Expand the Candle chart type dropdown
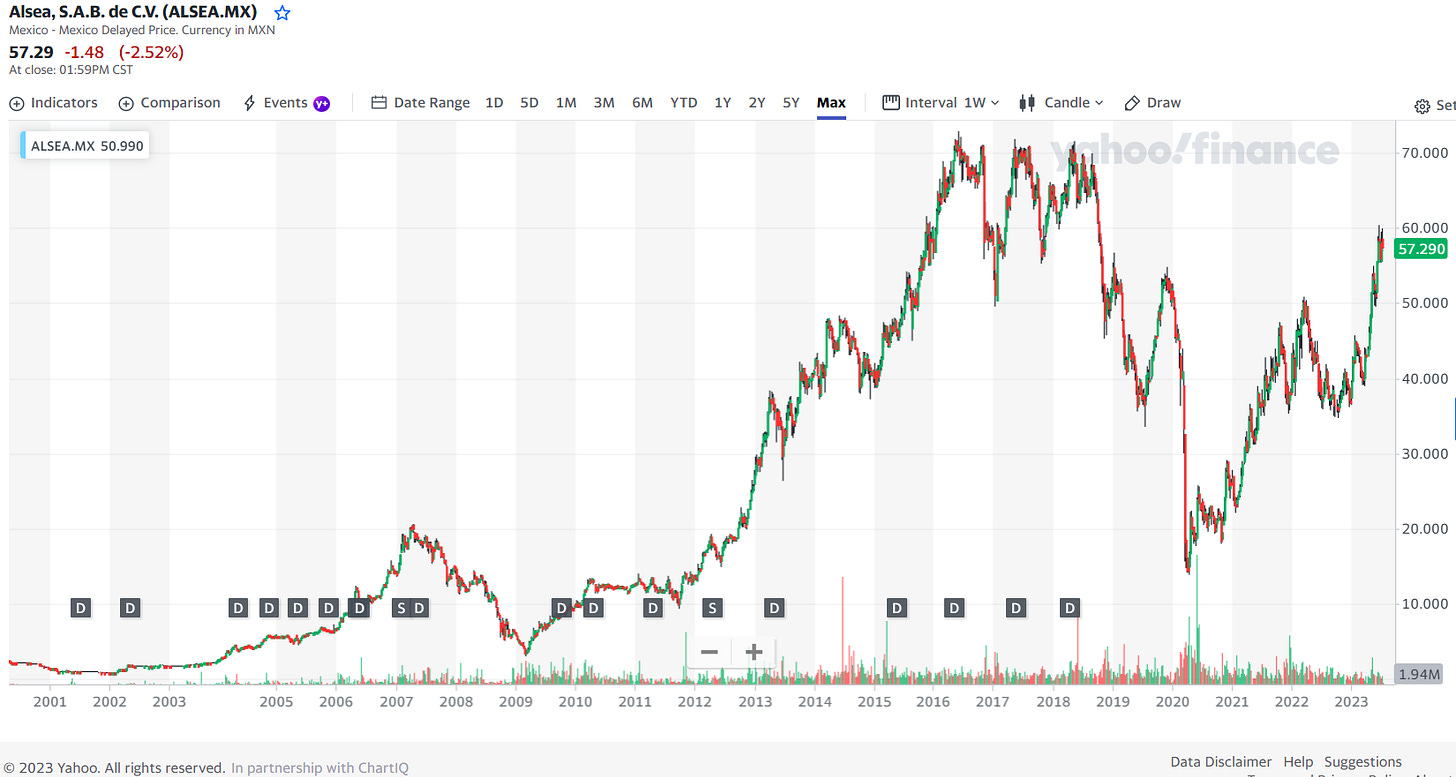1456x777 pixels. [x=1061, y=103]
